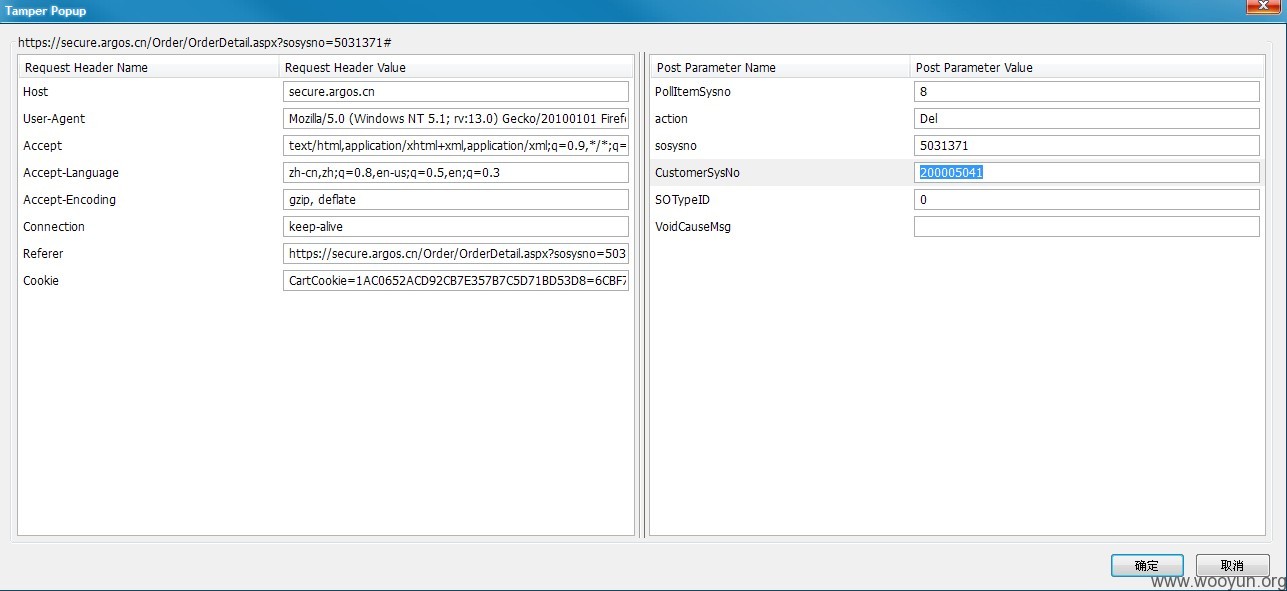
Task: Click the OrderDetail.aspx request URL text
Action: coord(204,43)
